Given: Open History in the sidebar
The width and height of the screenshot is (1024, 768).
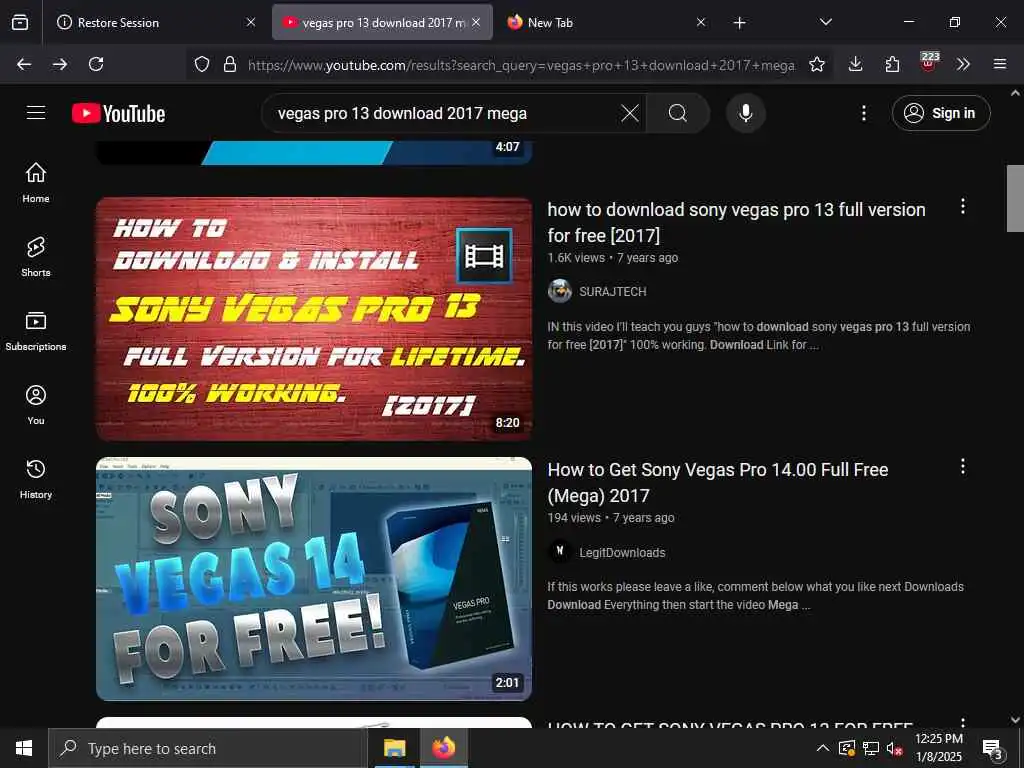Looking at the screenshot, I should [36, 479].
